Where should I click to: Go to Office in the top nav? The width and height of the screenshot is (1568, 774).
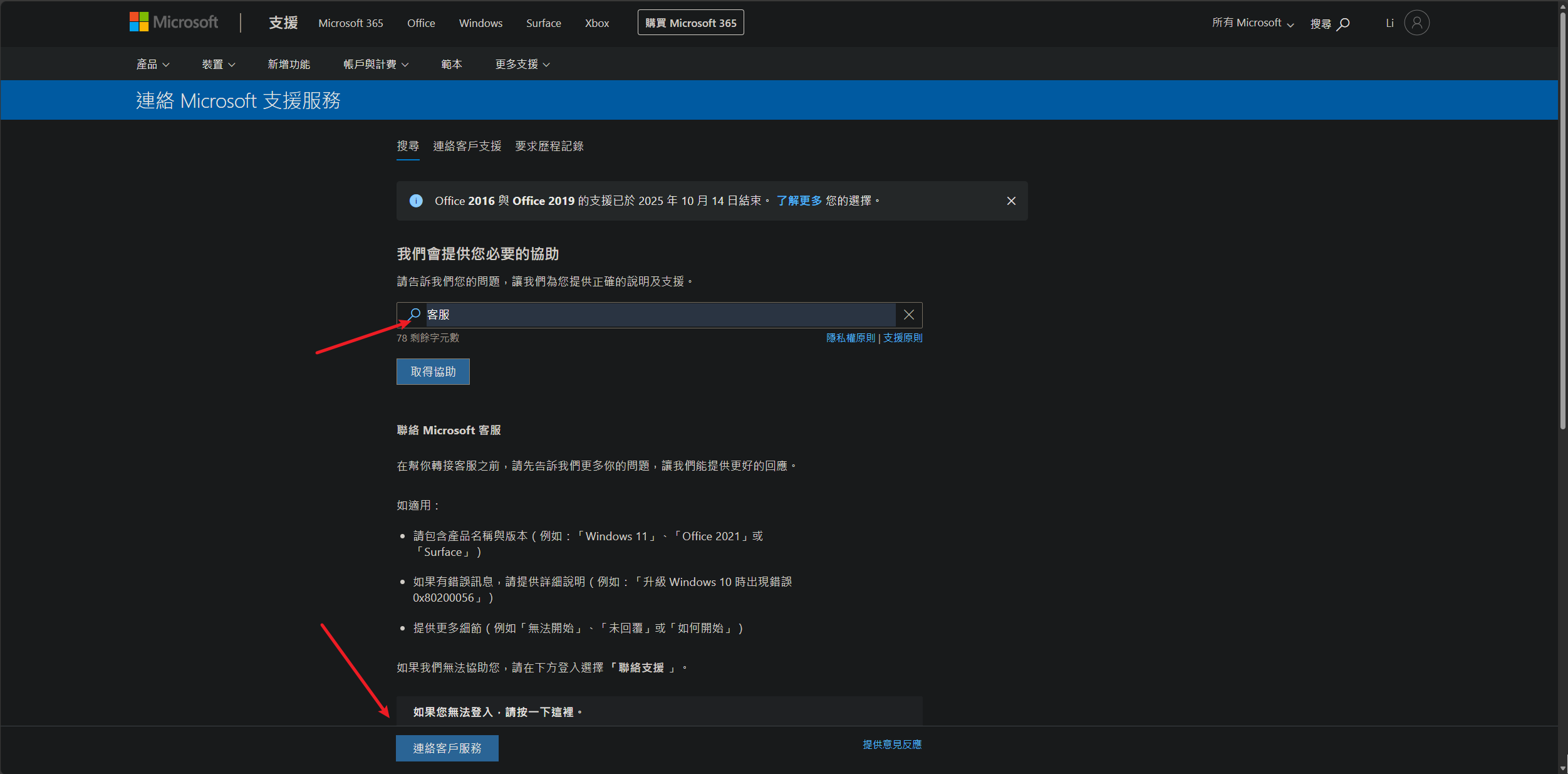coord(421,23)
